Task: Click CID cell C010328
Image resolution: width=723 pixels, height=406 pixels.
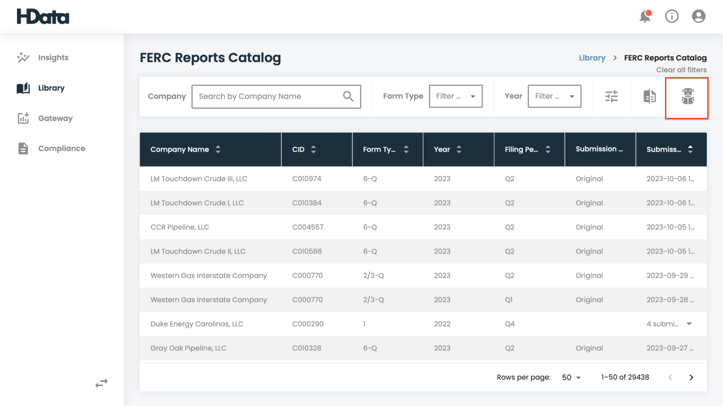Action: point(307,348)
